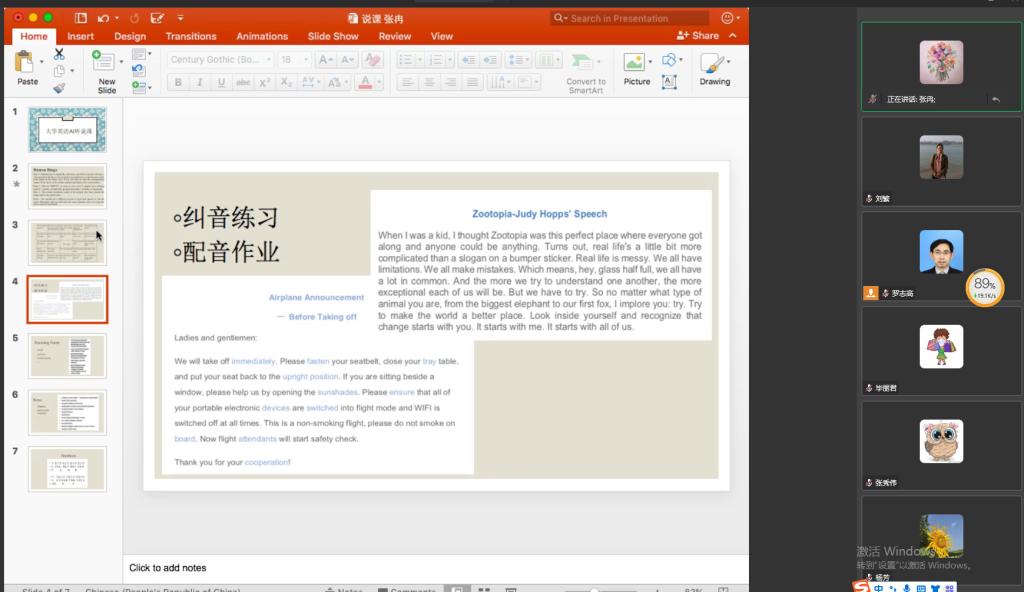Screen dimensions: 1024x592
Task: Toggle Italic formatting
Action: (x=200, y=82)
